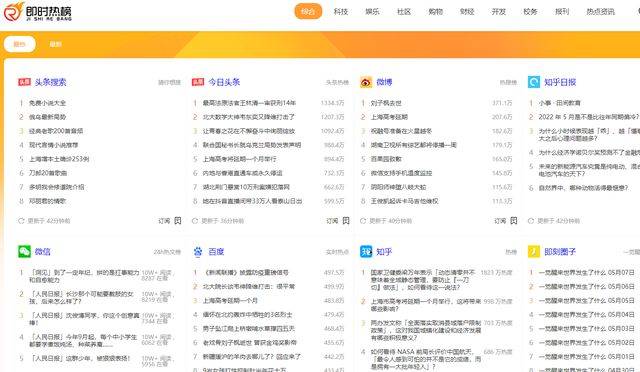This screenshot has width=640, height=372.
Task: Click the red 今日头条 source icon
Action: tap(198, 82)
